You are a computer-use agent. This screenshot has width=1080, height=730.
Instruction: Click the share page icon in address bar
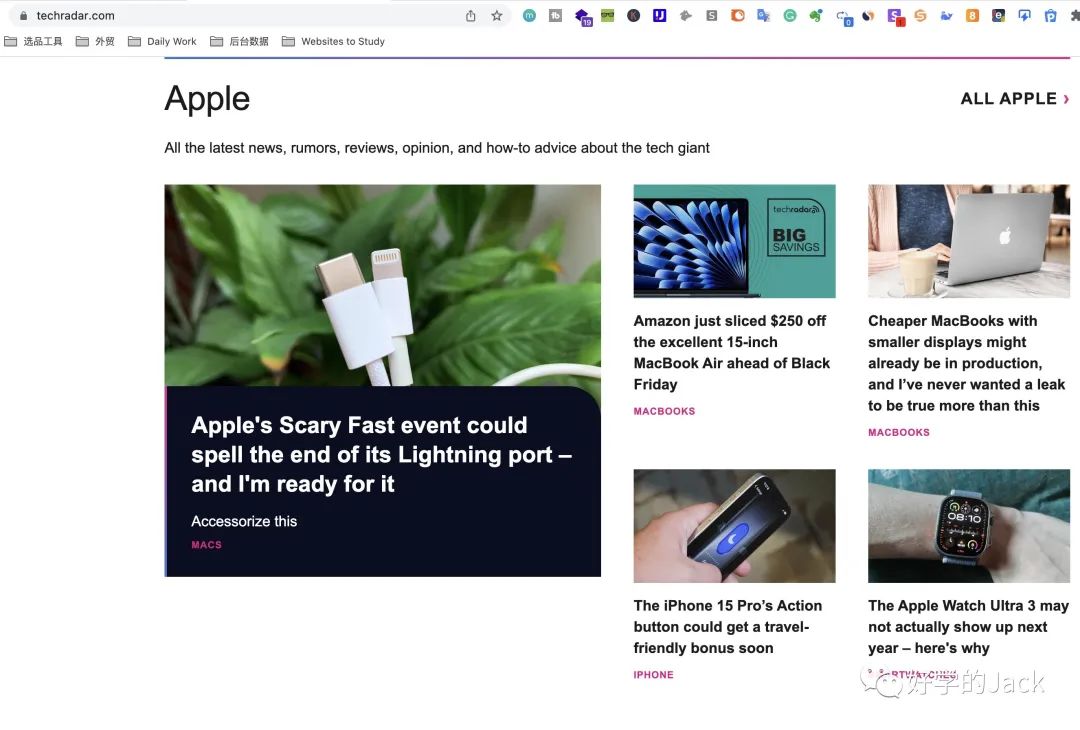470,15
